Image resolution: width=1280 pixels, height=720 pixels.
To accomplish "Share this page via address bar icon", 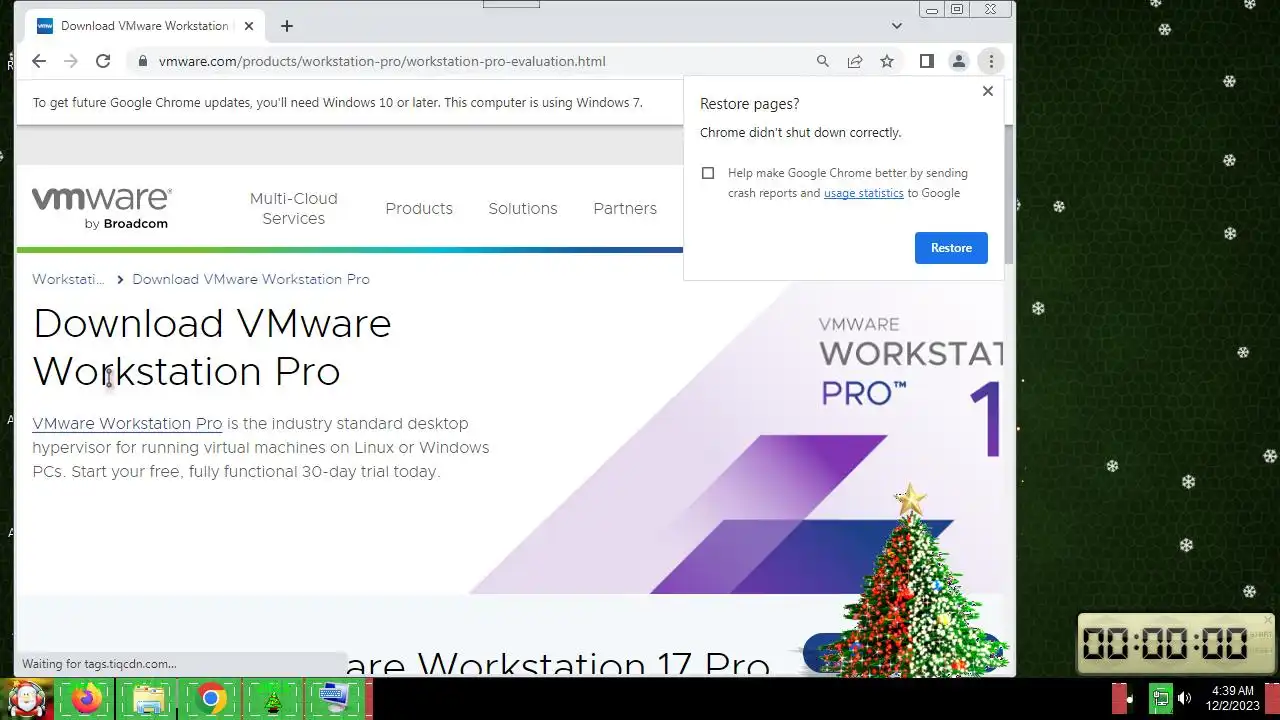I will (855, 61).
